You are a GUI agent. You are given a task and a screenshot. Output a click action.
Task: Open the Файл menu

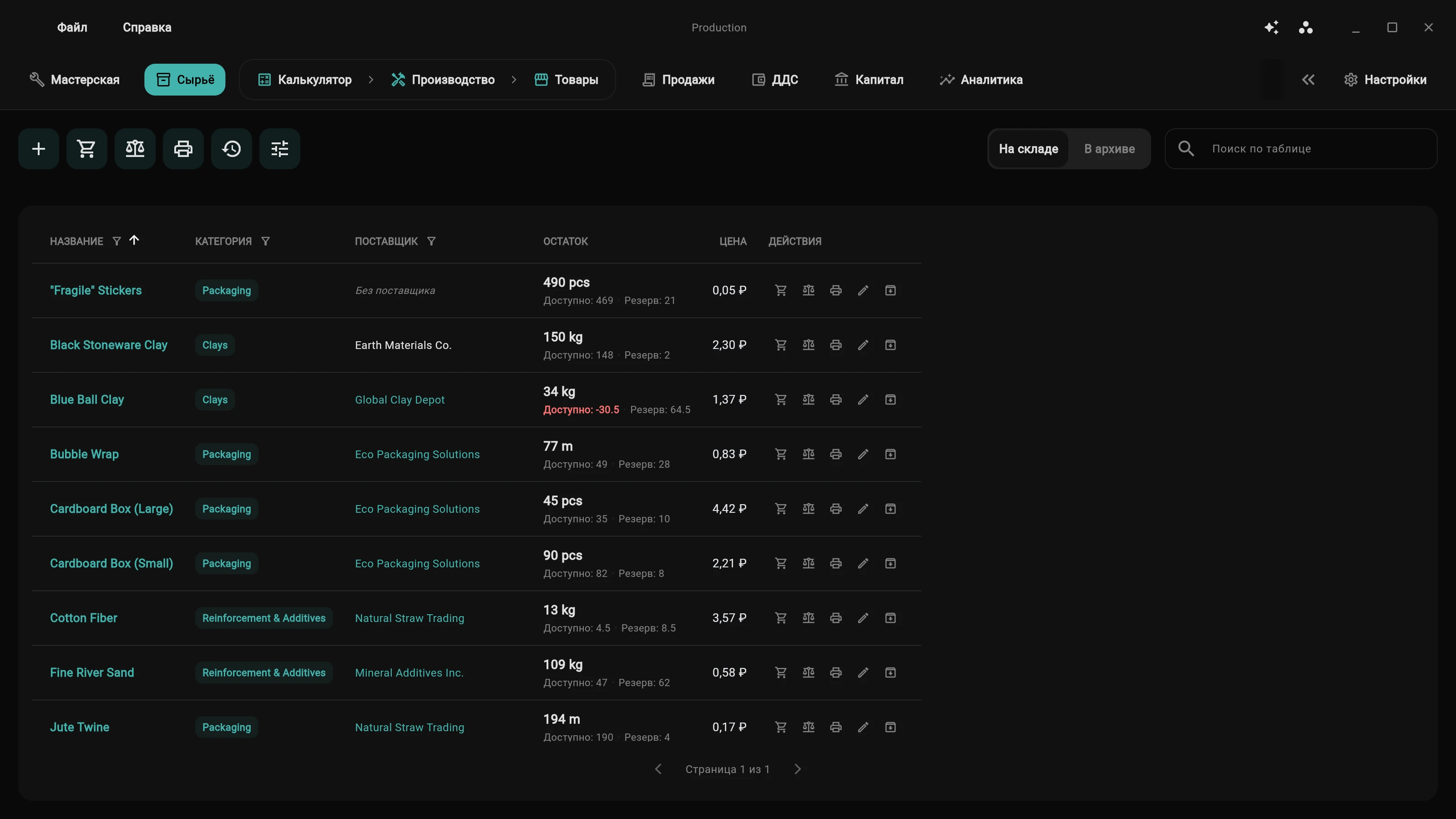click(x=72, y=27)
